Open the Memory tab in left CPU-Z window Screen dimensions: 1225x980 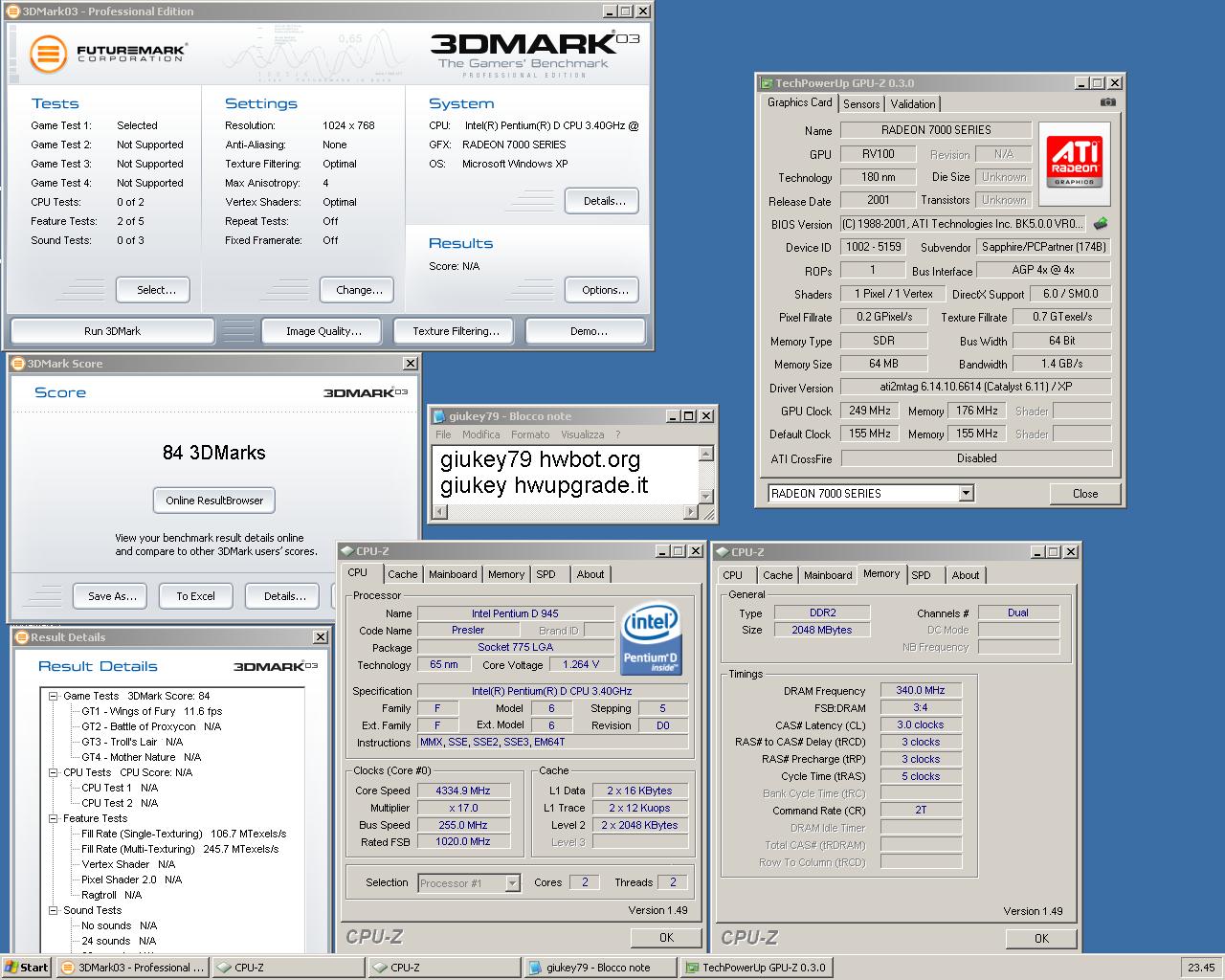tap(505, 575)
